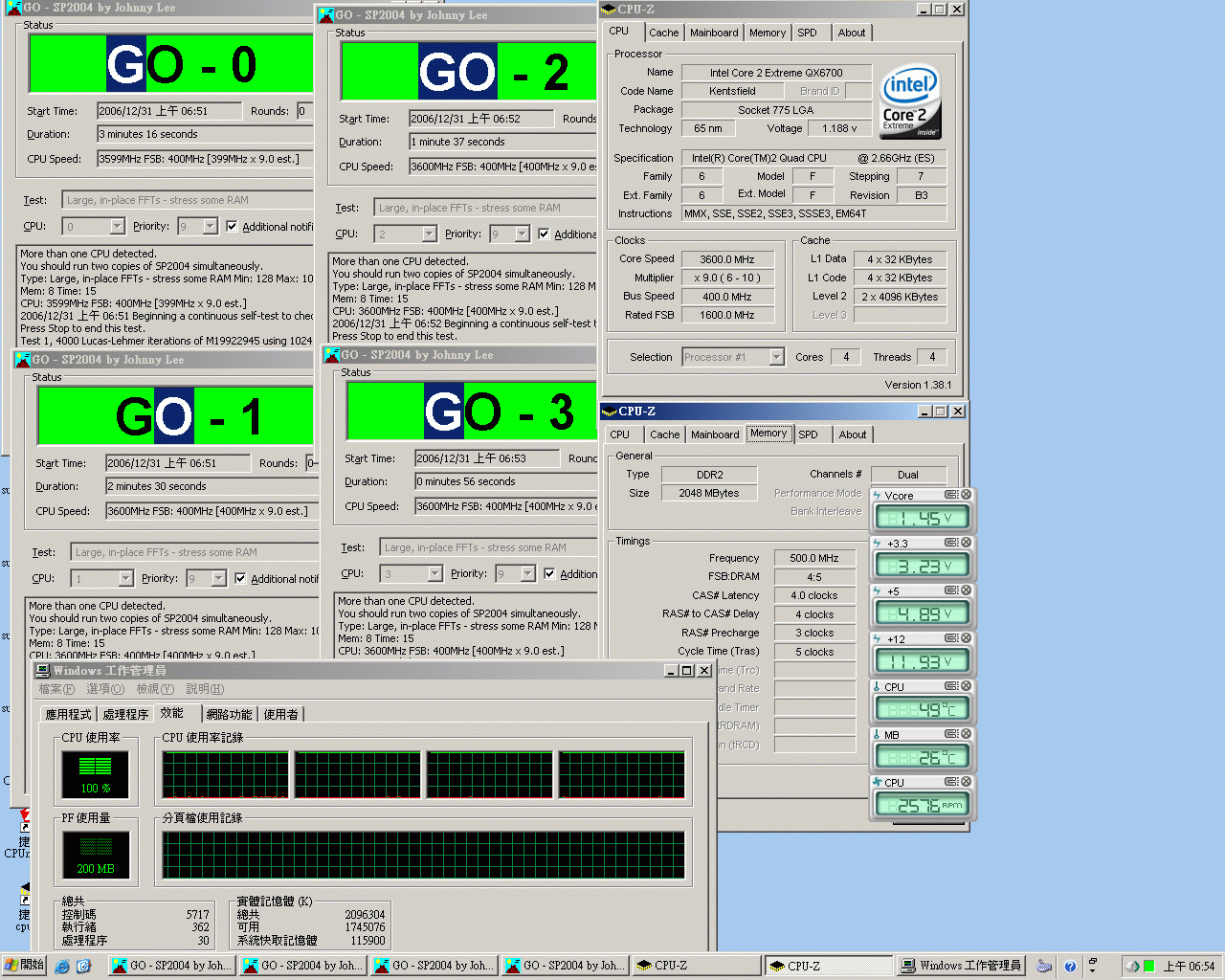Click the Windows 工作管理員 taskbar button

click(x=961, y=966)
